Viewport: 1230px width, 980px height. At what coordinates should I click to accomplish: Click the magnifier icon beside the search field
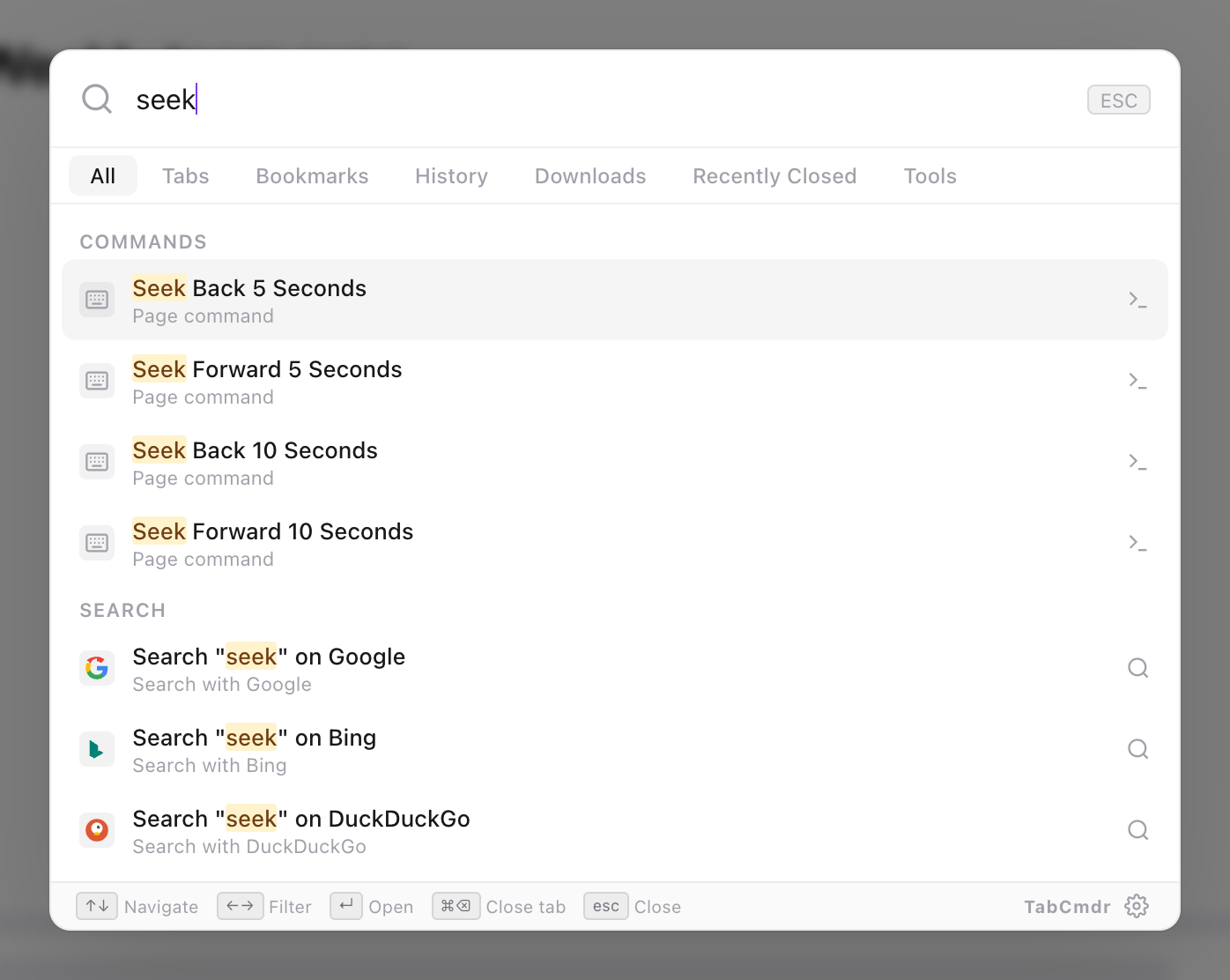97,99
